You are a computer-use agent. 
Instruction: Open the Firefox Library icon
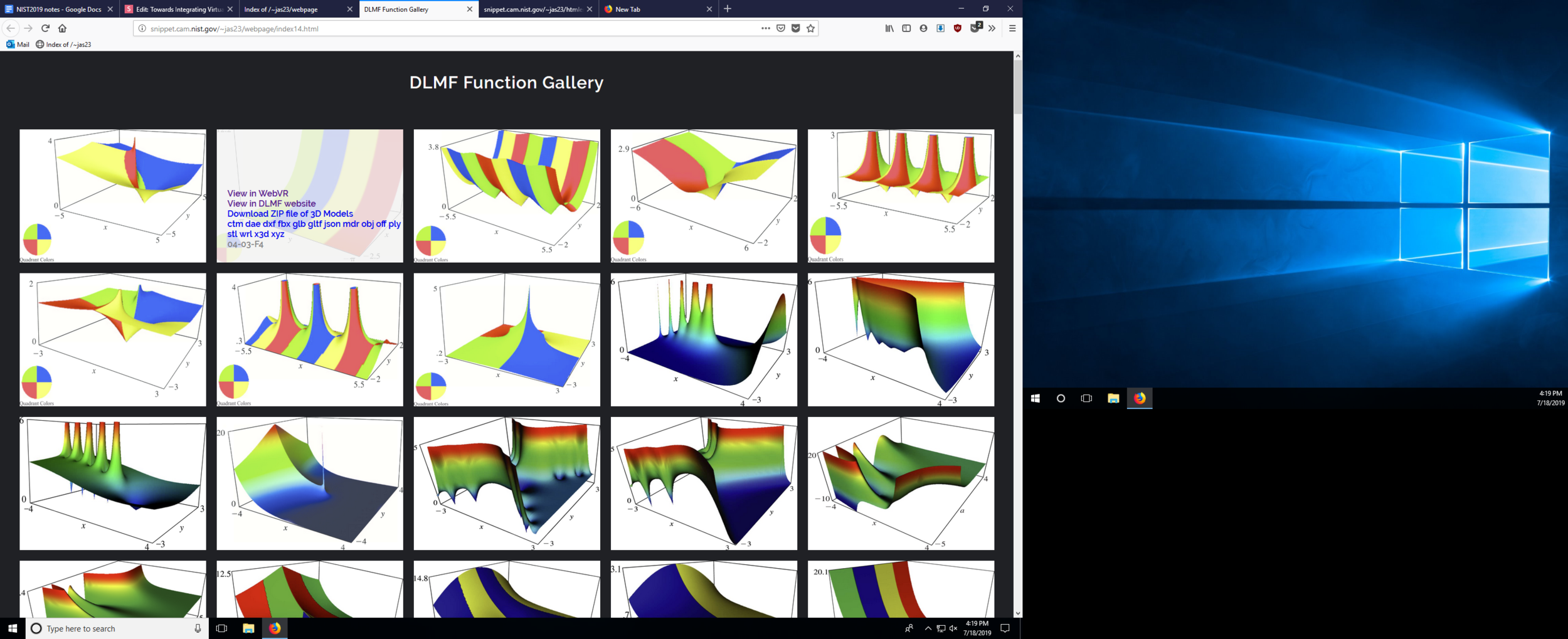tap(889, 28)
